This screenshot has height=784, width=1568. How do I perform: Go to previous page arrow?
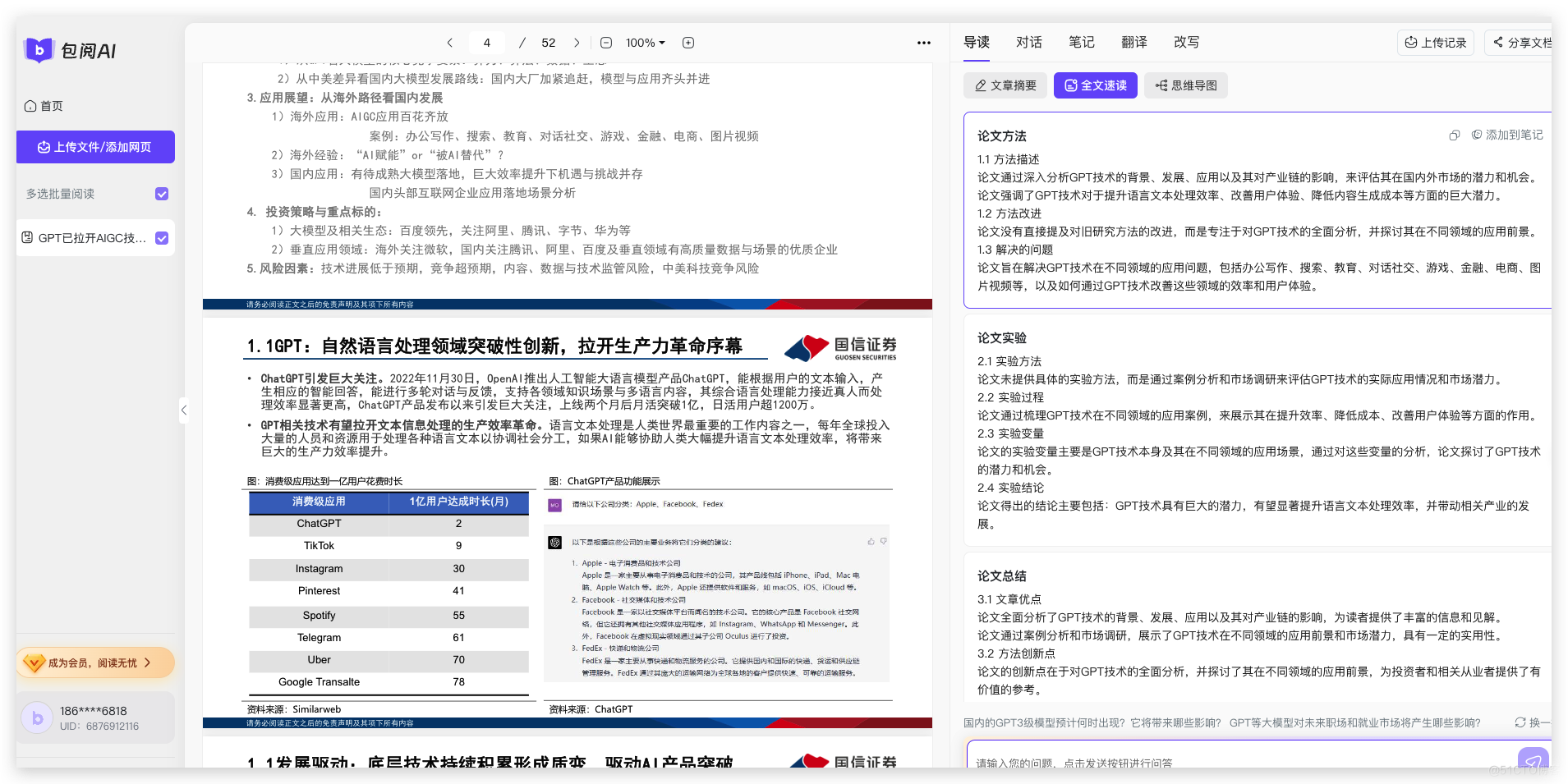[449, 43]
